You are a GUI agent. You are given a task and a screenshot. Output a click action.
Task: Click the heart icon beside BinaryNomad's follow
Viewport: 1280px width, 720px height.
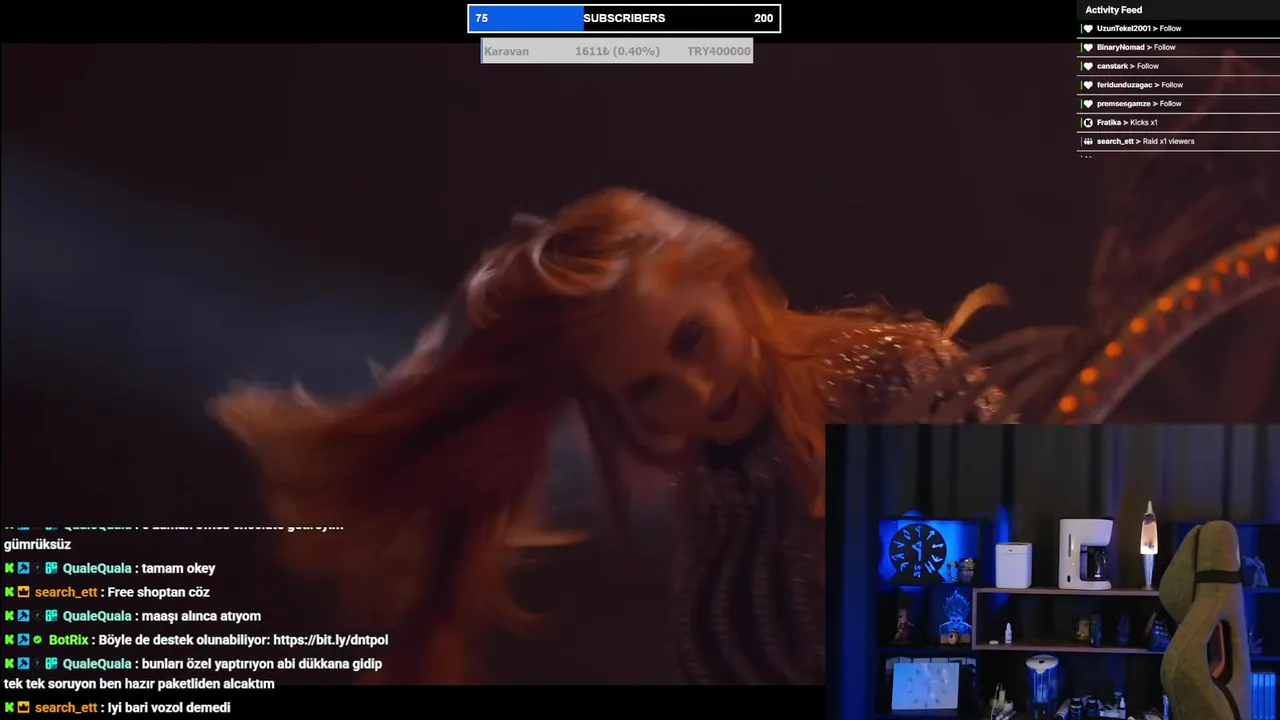pyautogui.click(x=1088, y=48)
